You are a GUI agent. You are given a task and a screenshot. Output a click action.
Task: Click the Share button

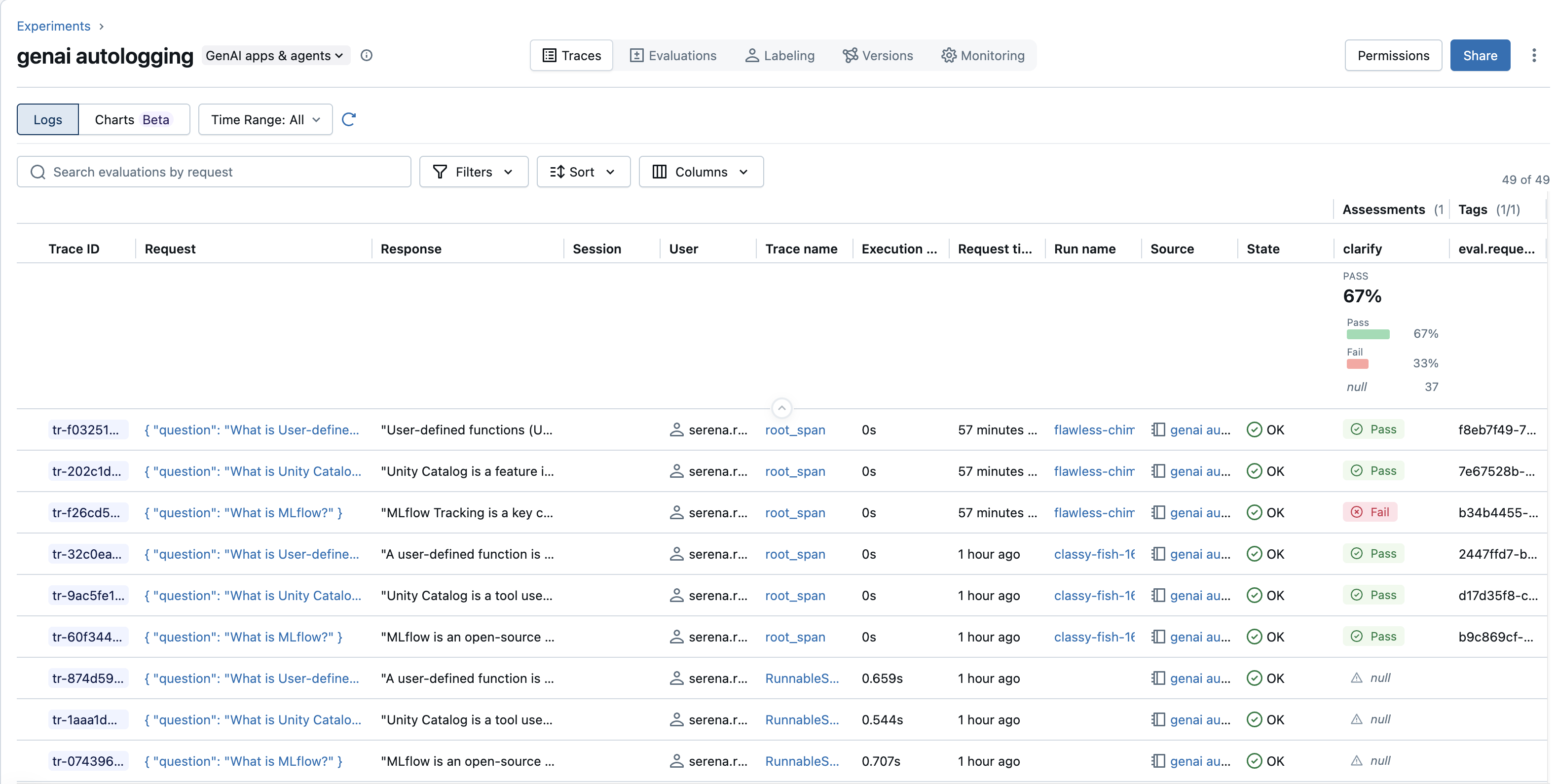click(x=1480, y=55)
